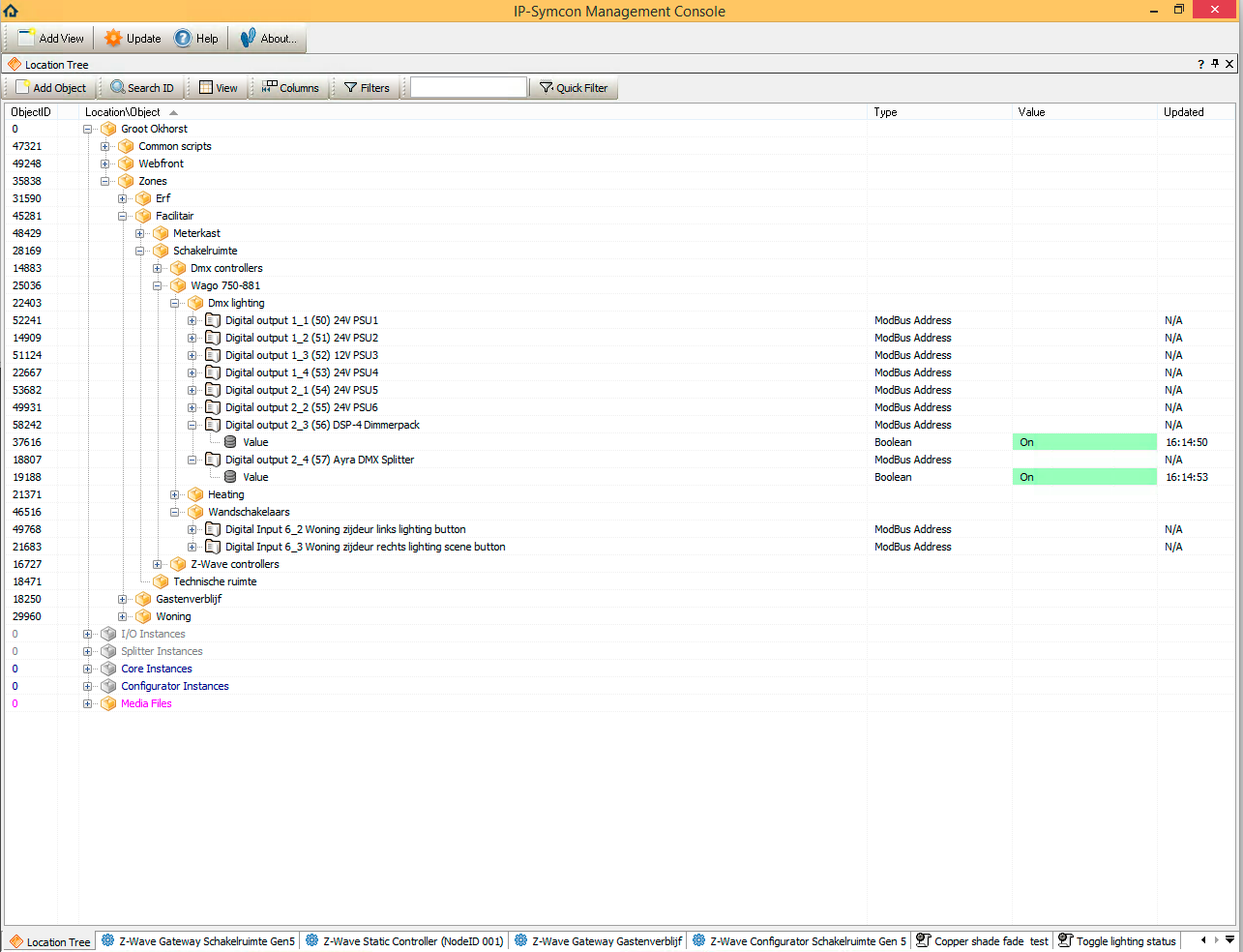The width and height of the screenshot is (1243, 952).
Task: Click the Filters funnel button
Action: click(x=367, y=88)
